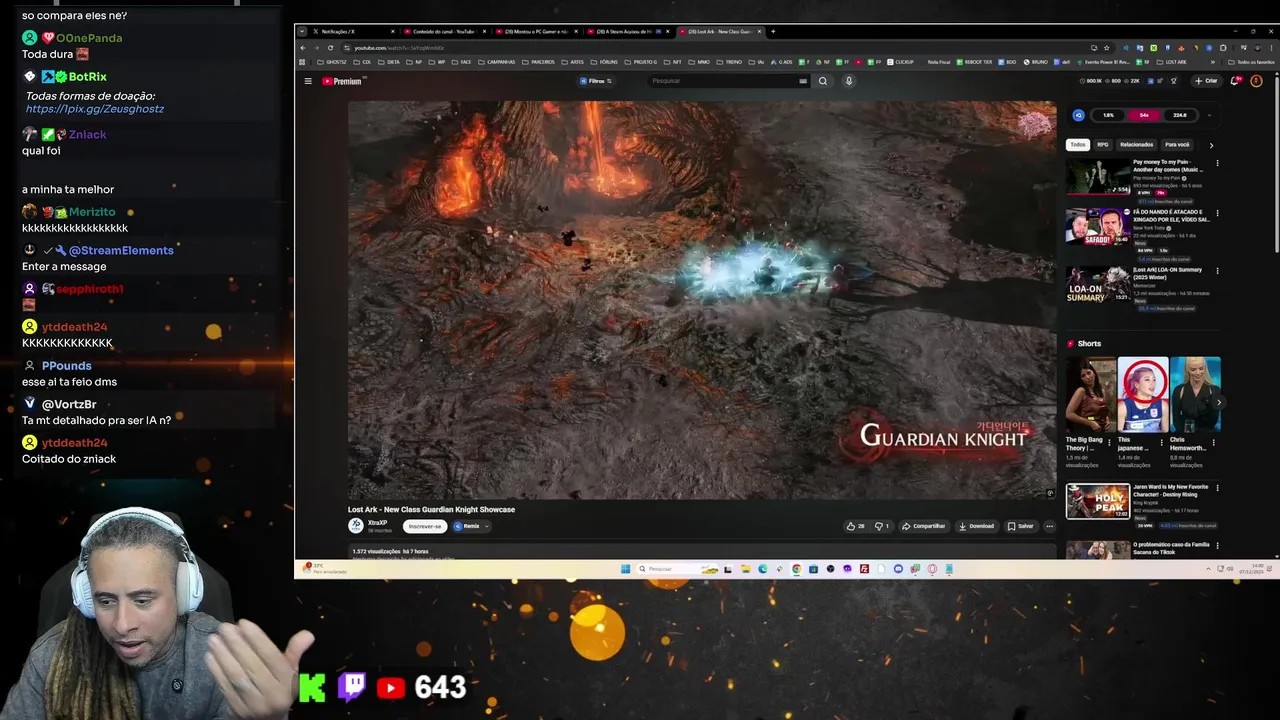Screen dimensions: 1280x720
Task: Open the Remix dropdown button
Action: [470, 526]
